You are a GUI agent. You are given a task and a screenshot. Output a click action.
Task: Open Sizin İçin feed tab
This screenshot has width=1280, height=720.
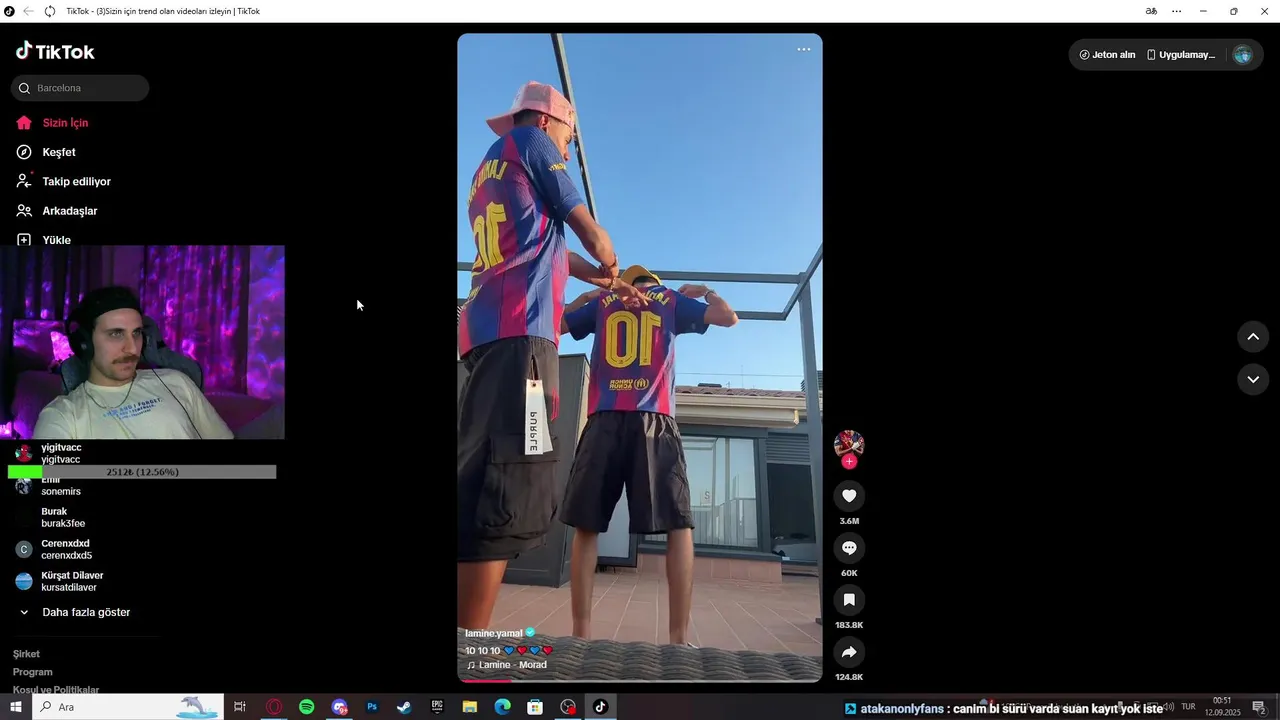coord(65,123)
